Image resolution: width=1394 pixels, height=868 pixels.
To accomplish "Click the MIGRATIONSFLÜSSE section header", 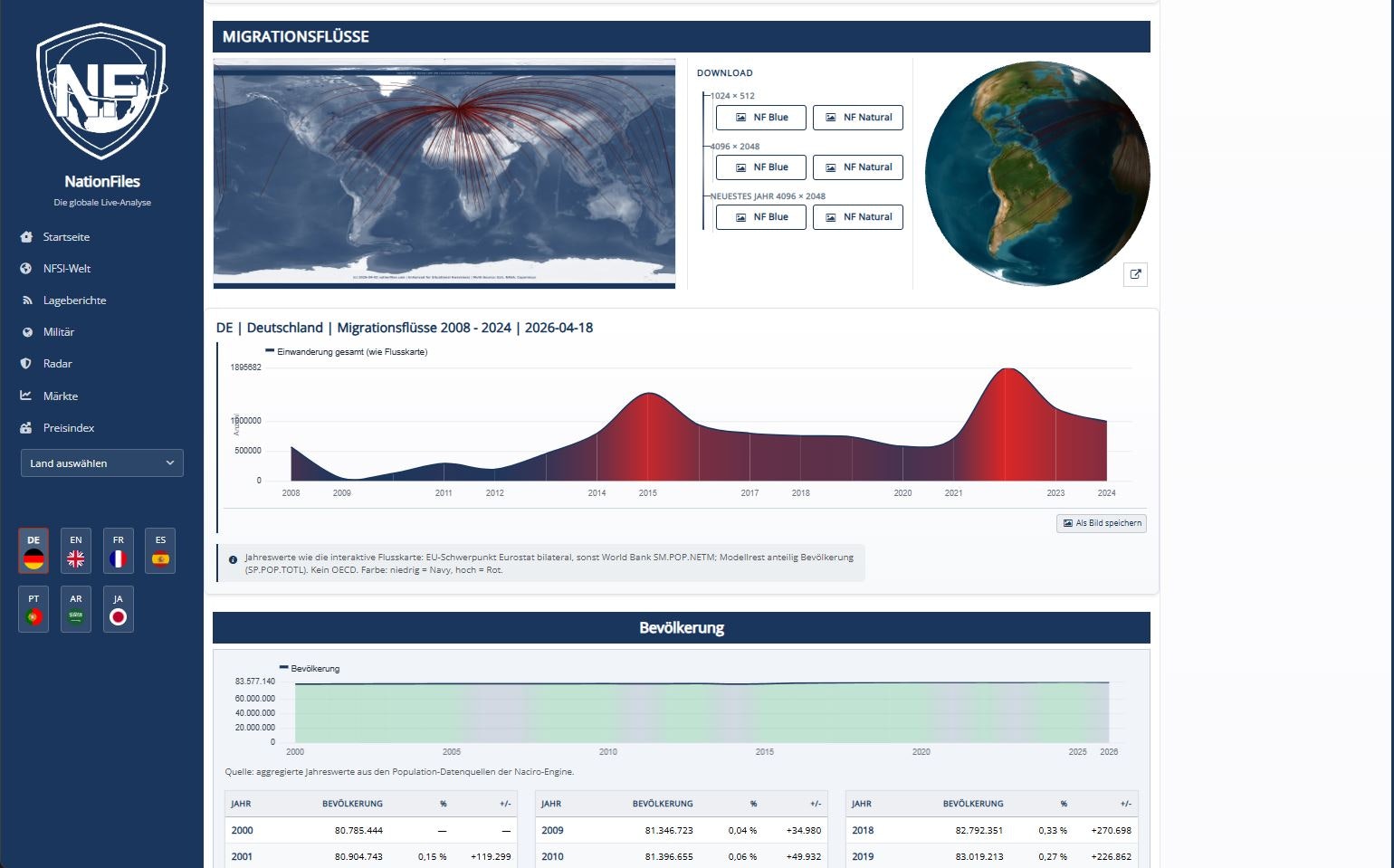I will (x=682, y=36).
